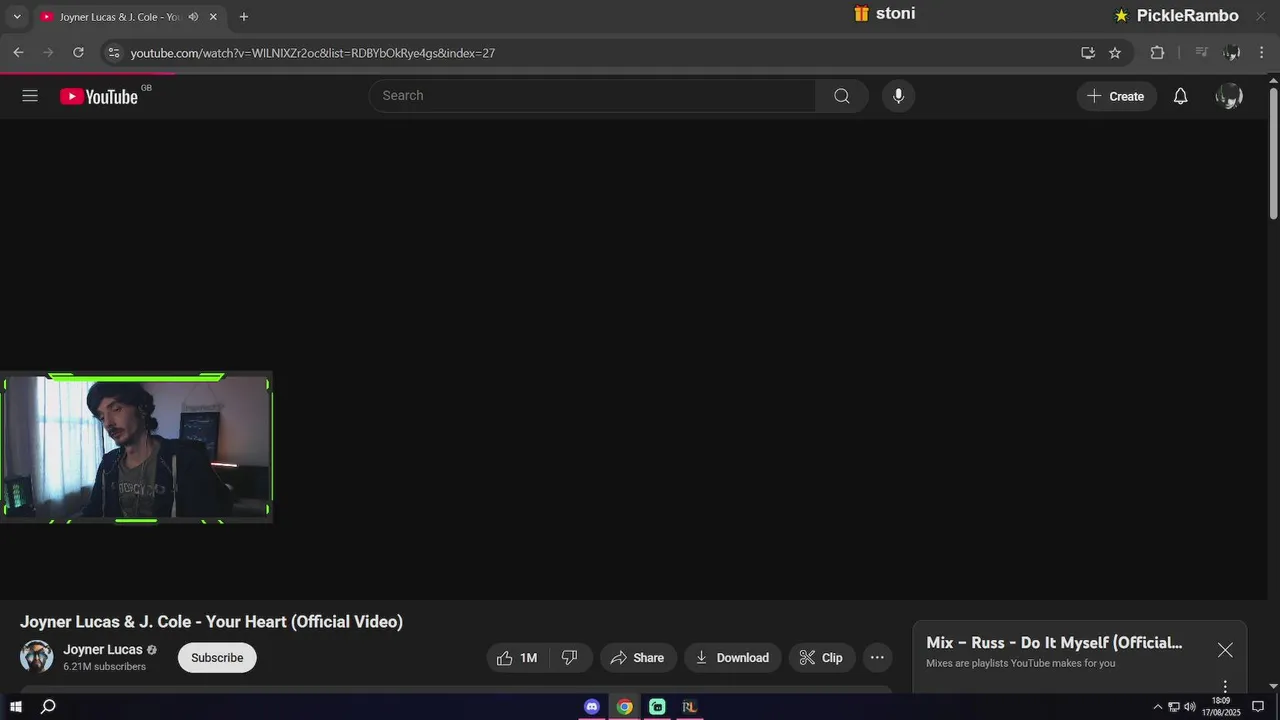Open the Windows Start menu
This screenshot has width=1280, height=720.
[15, 707]
